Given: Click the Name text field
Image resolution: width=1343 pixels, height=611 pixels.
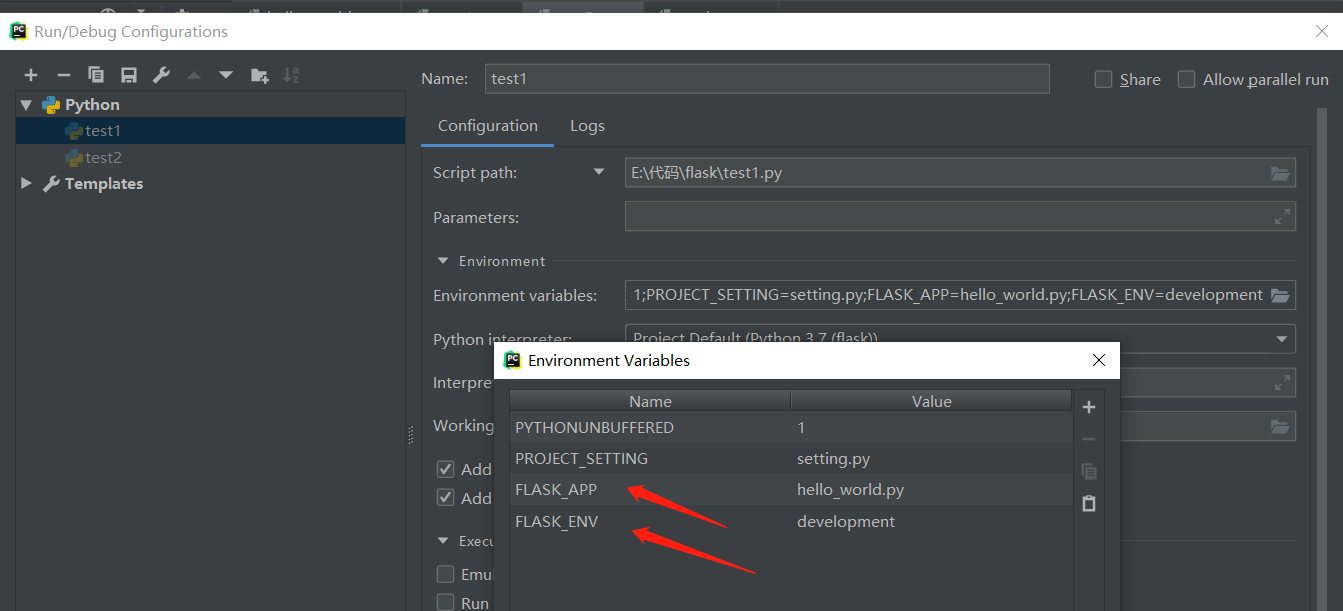Looking at the screenshot, I should pos(767,79).
